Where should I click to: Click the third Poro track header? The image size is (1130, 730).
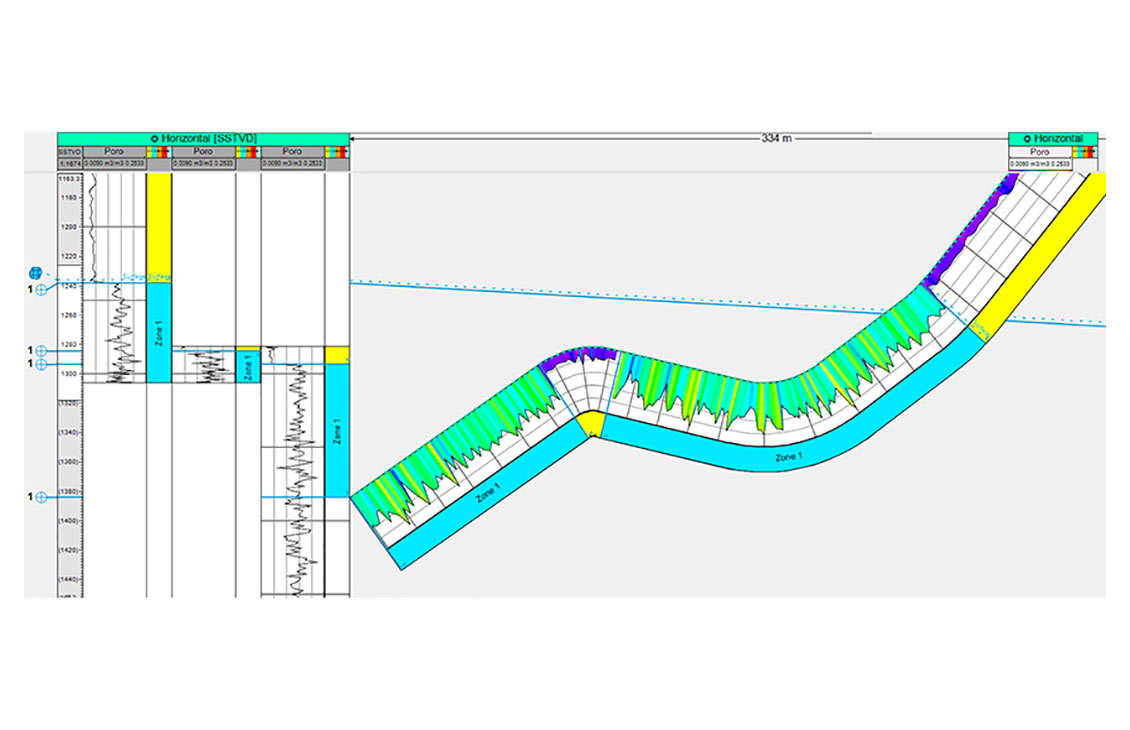point(292,151)
